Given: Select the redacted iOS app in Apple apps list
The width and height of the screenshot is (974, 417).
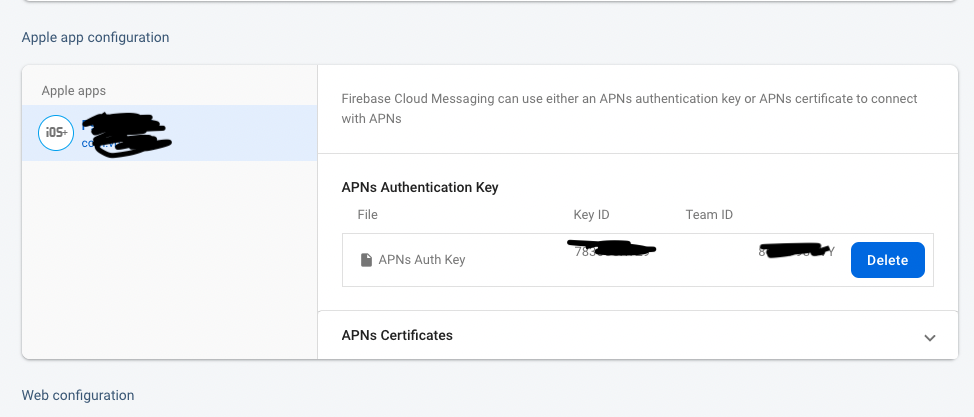Looking at the screenshot, I should pyautogui.click(x=170, y=133).
